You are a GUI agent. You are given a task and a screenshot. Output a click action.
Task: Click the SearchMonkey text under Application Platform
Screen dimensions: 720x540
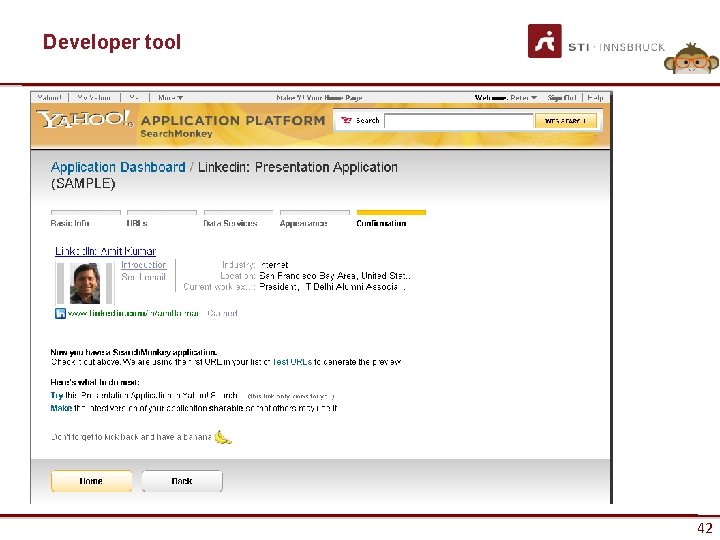pos(176,134)
